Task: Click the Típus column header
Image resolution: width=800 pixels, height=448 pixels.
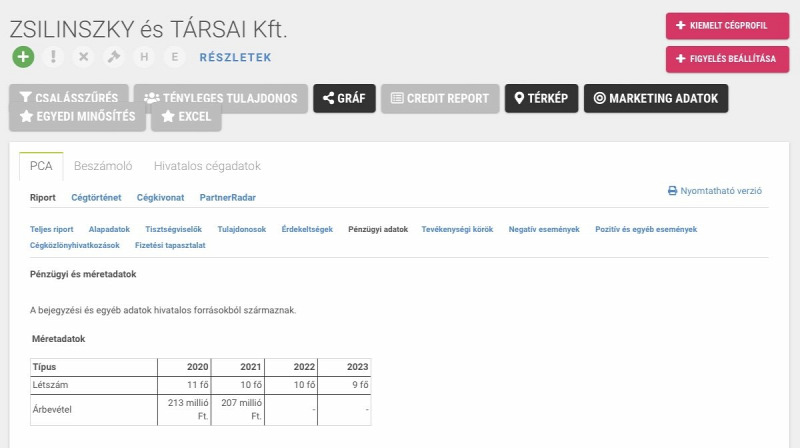Action: pos(94,367)
